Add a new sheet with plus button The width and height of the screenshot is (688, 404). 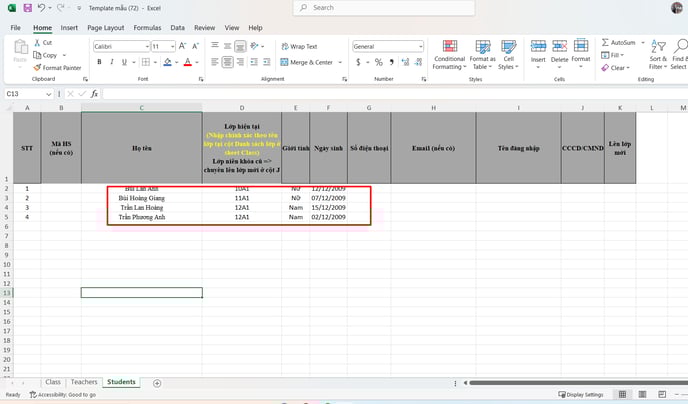[157, 383]
